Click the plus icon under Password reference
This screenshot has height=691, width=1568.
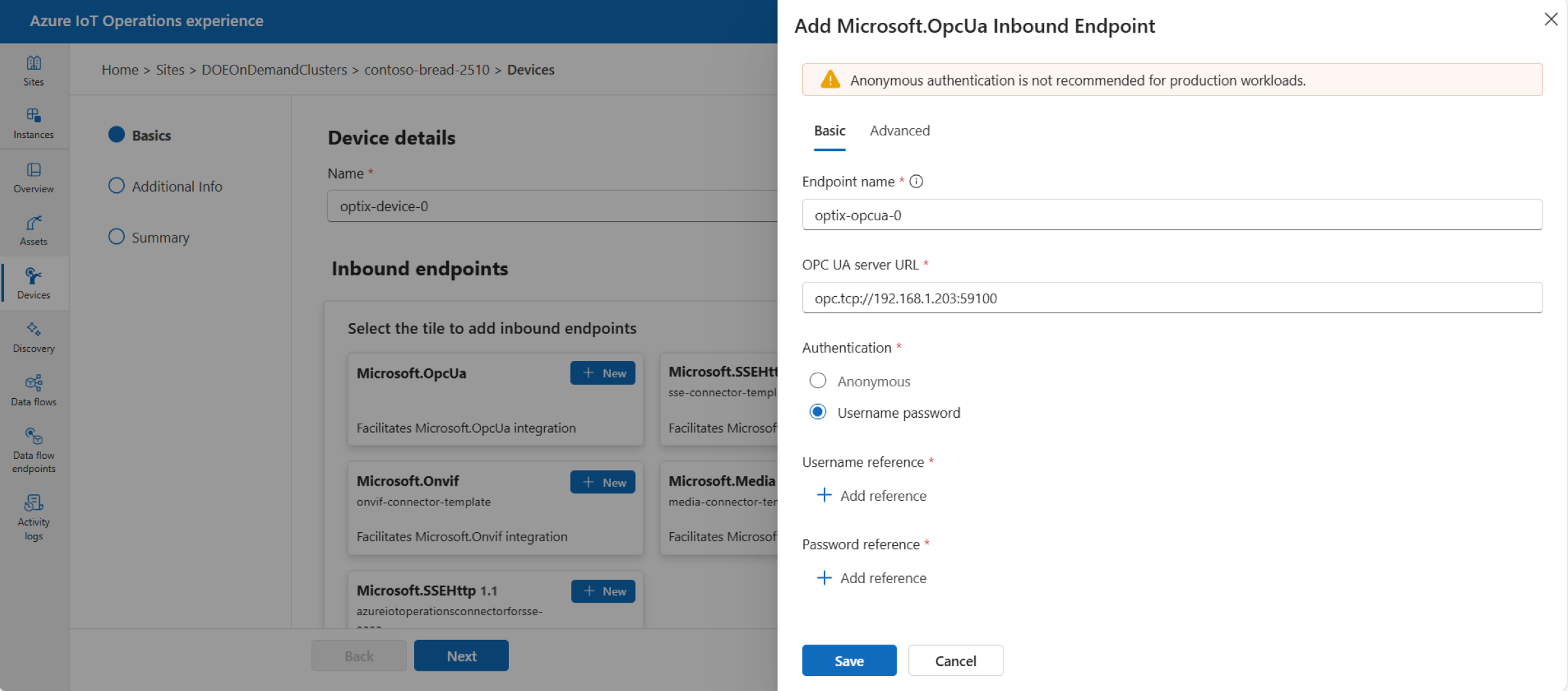point(824,578)
